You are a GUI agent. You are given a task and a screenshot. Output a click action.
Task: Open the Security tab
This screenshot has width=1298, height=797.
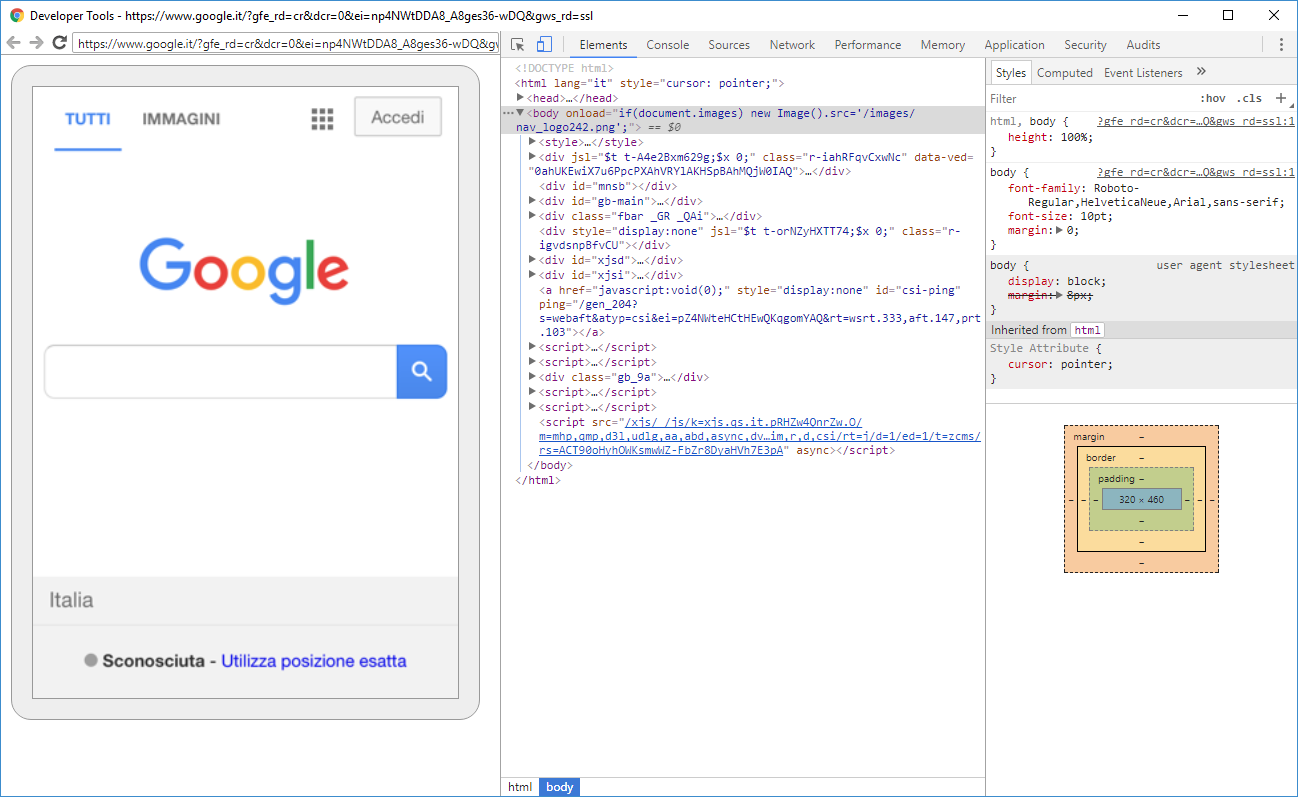coord(1085,45)
